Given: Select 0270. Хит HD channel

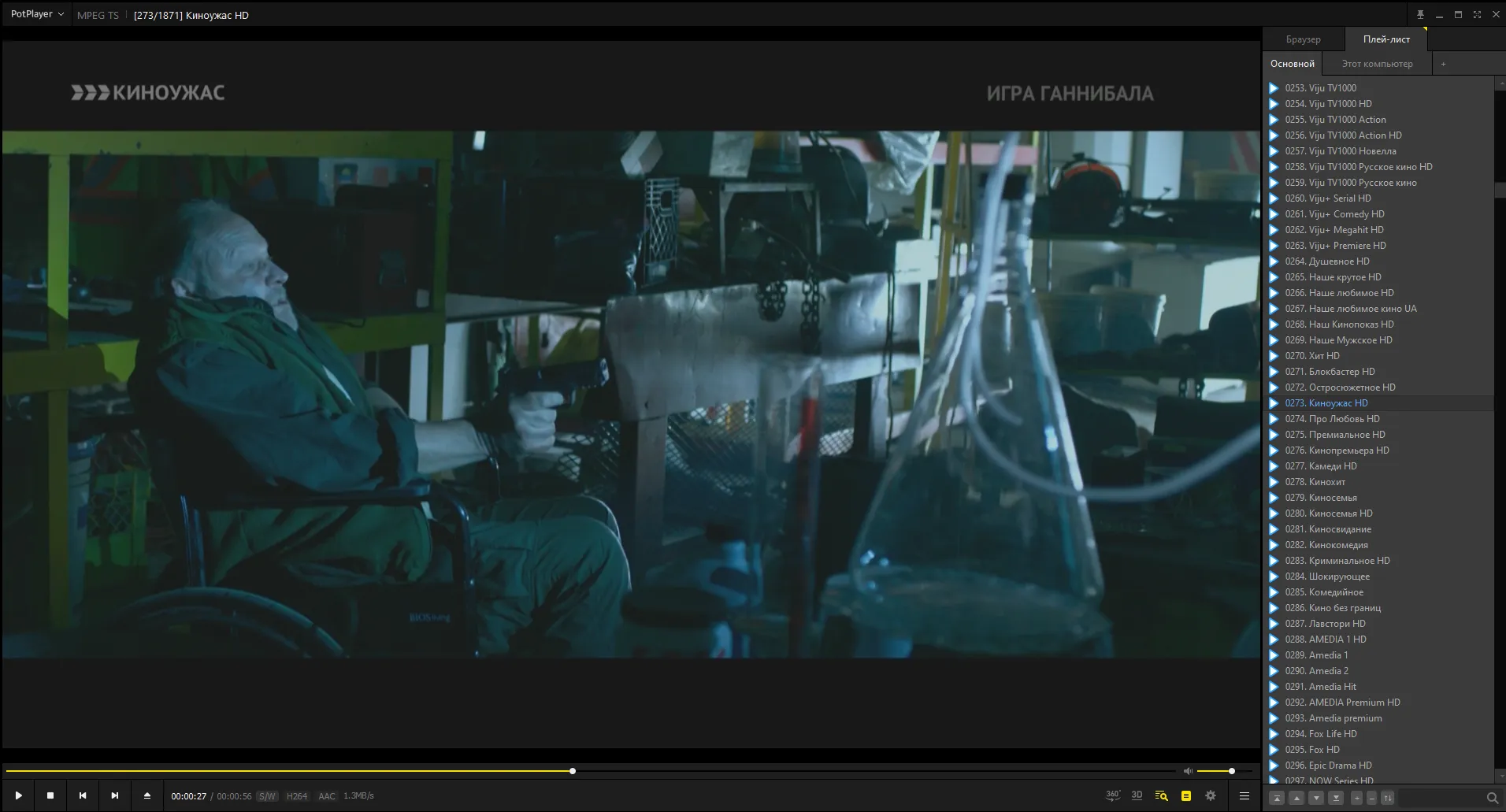Looking at the screenshot, I should [x=1378, y=356].
